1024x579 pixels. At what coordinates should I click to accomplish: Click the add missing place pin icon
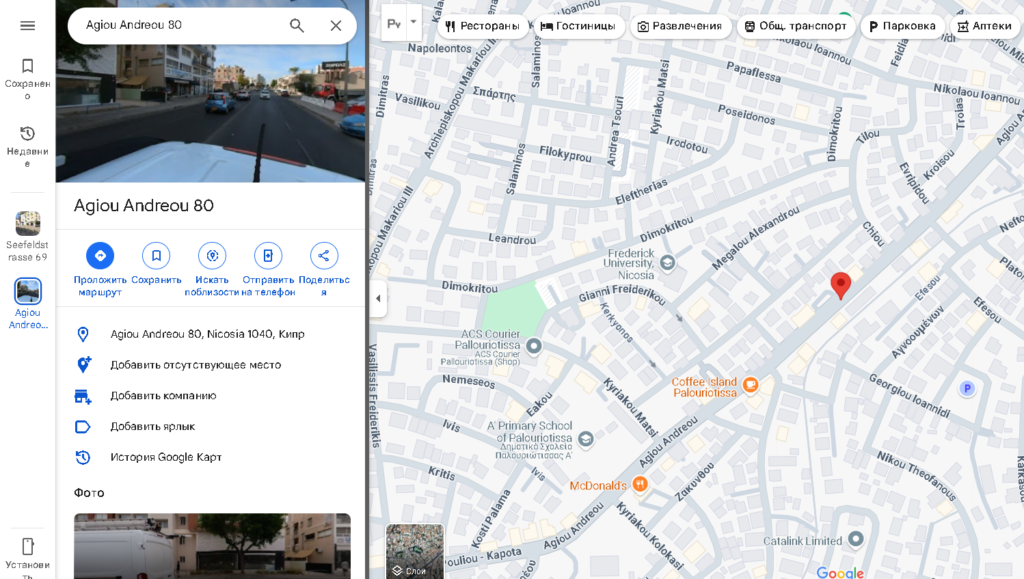84,365
